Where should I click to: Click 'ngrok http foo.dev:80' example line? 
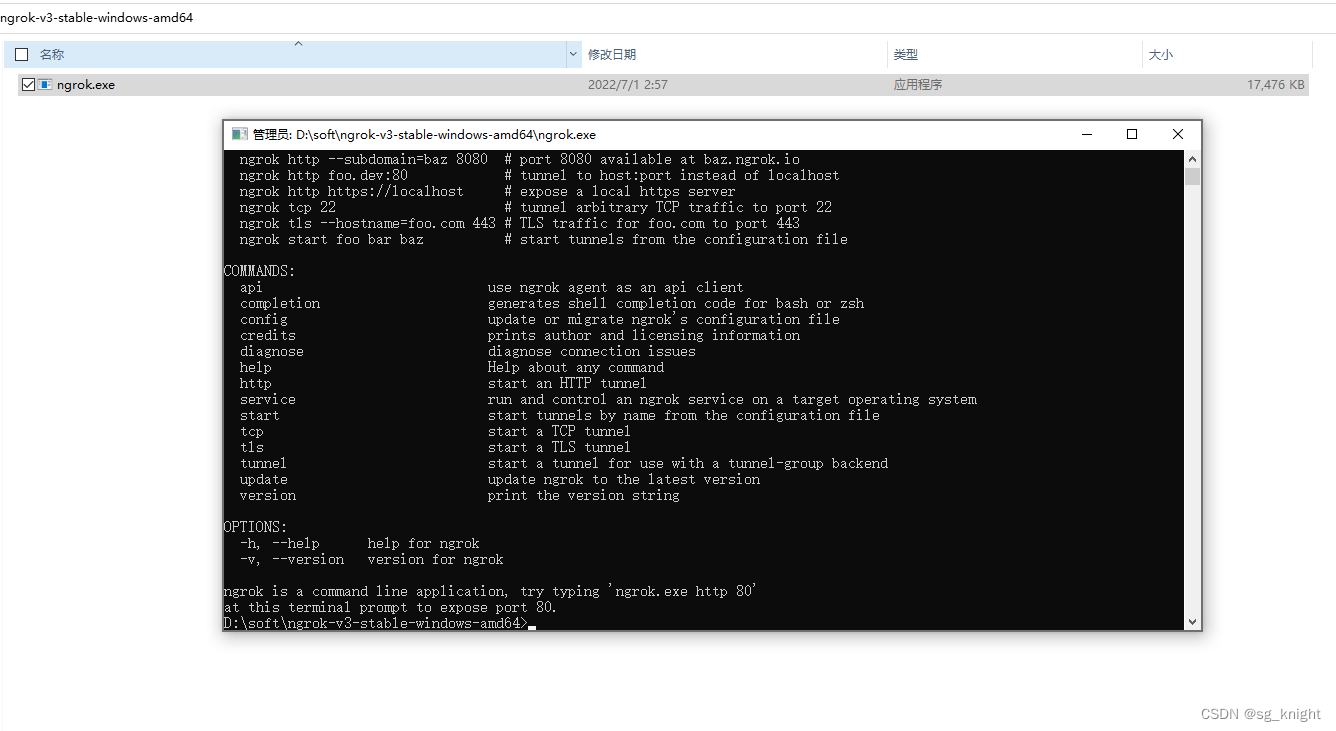click(324, 175)
